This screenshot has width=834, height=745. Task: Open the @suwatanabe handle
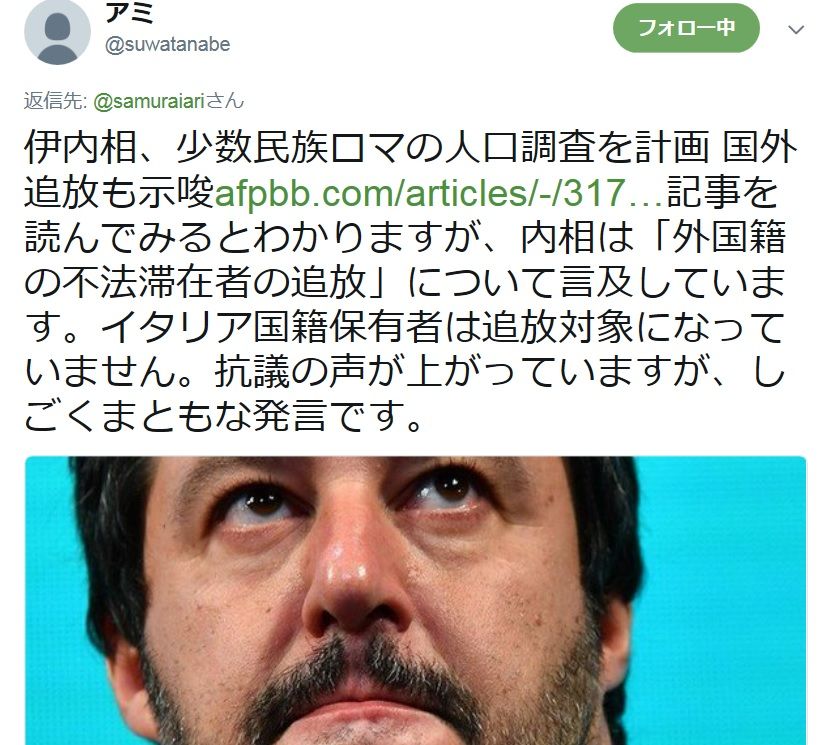tap(167, 45)
